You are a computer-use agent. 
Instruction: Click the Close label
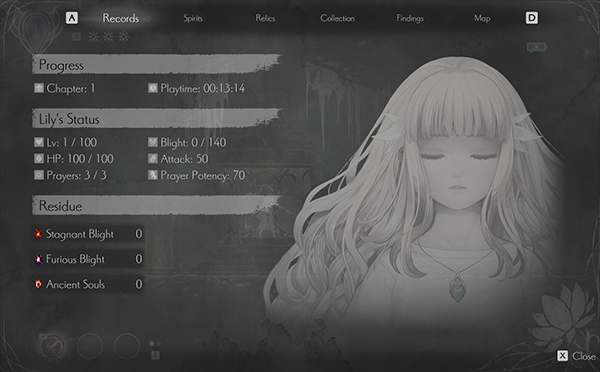(584, 356)
